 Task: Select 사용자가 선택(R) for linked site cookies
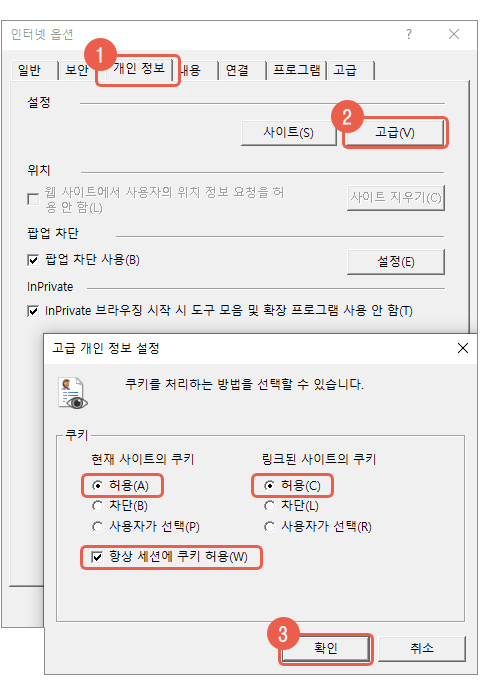pos(269,527)
